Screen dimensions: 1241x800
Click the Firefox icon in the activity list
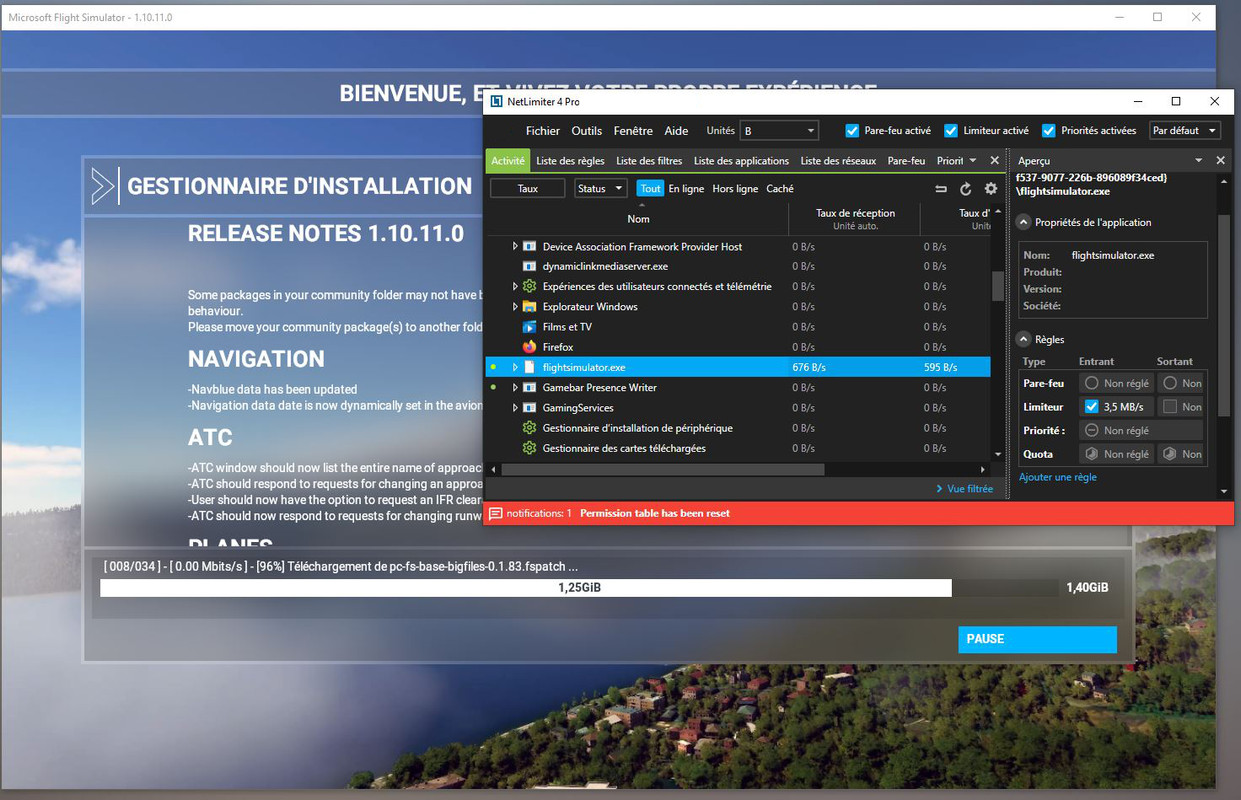pyautogui.click(x=530, y=347)
